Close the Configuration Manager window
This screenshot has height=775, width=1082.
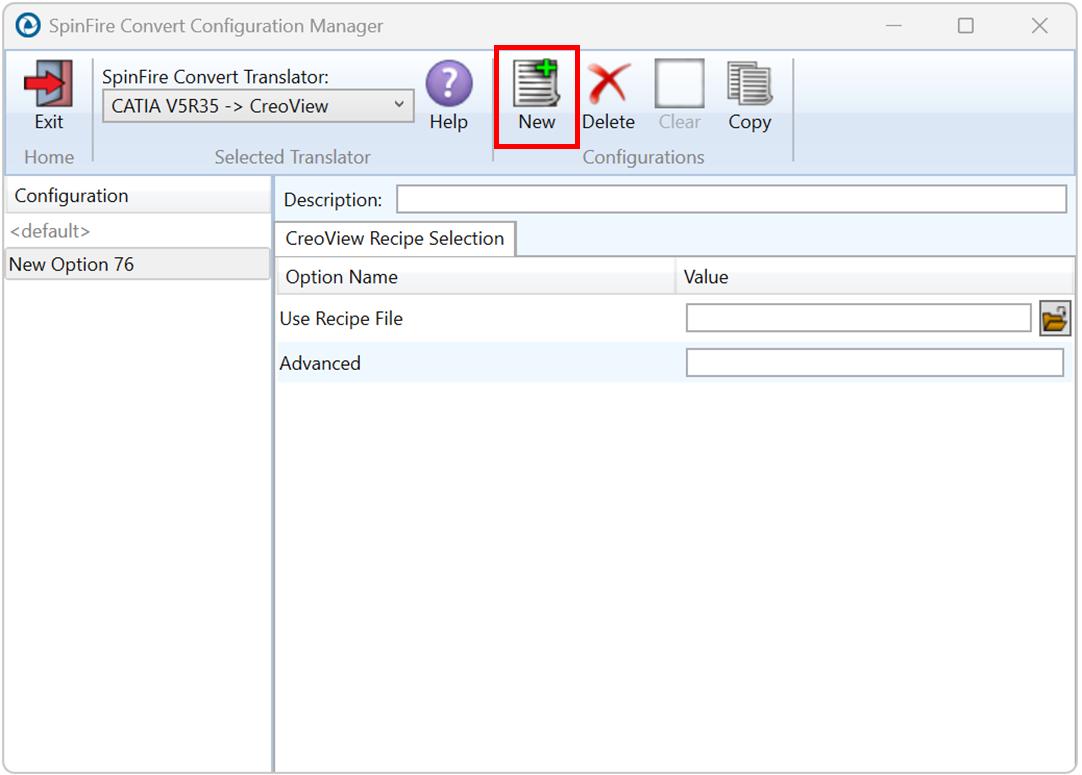click(1039, 26)
